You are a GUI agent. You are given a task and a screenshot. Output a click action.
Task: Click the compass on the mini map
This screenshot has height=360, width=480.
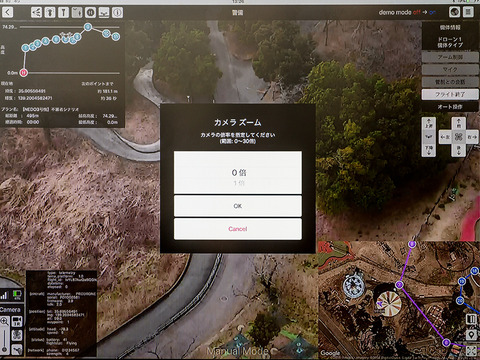pos(354,285)
